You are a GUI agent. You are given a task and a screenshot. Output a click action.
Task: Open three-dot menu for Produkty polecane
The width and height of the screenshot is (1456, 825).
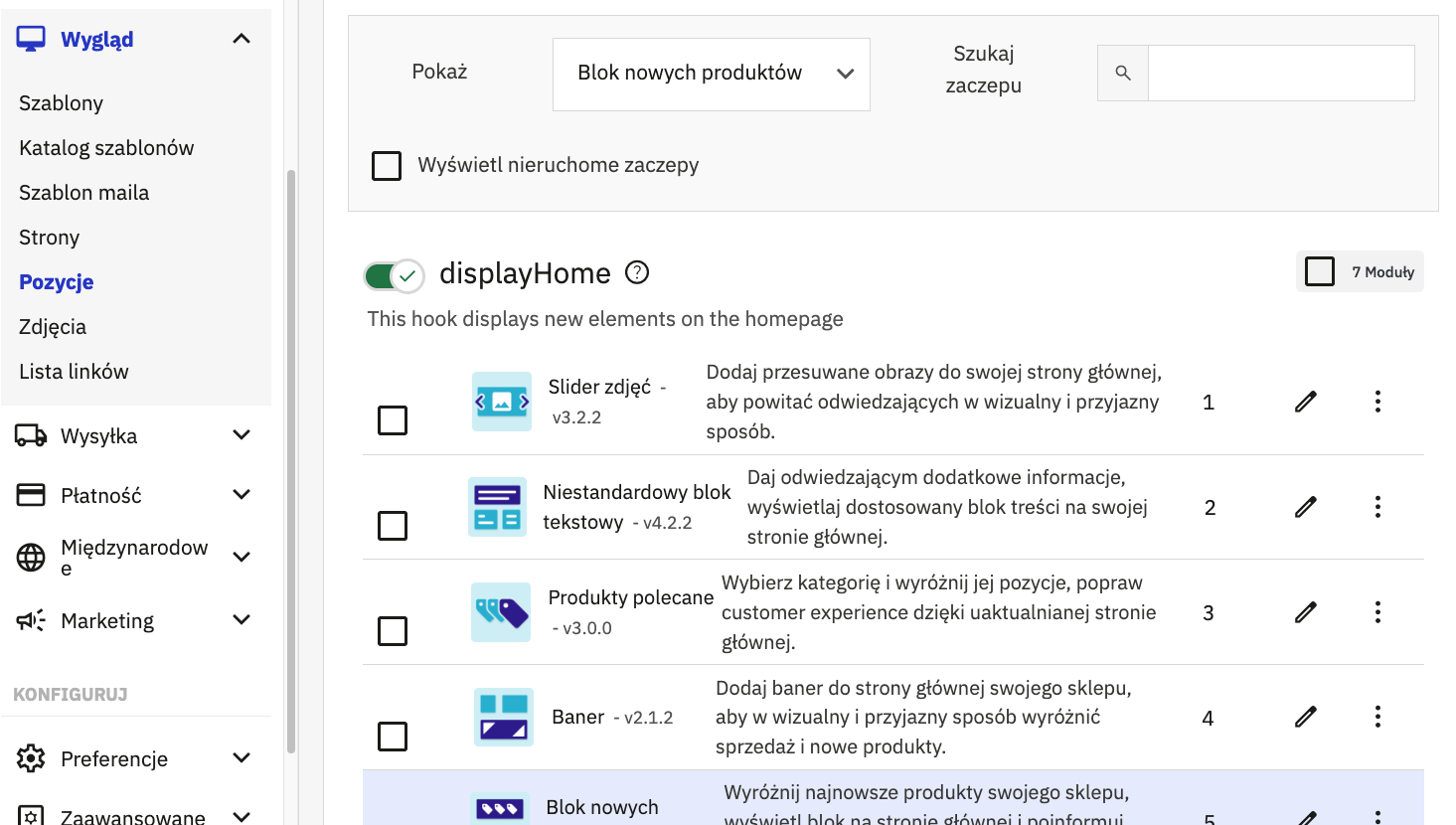click(1377, 612)
